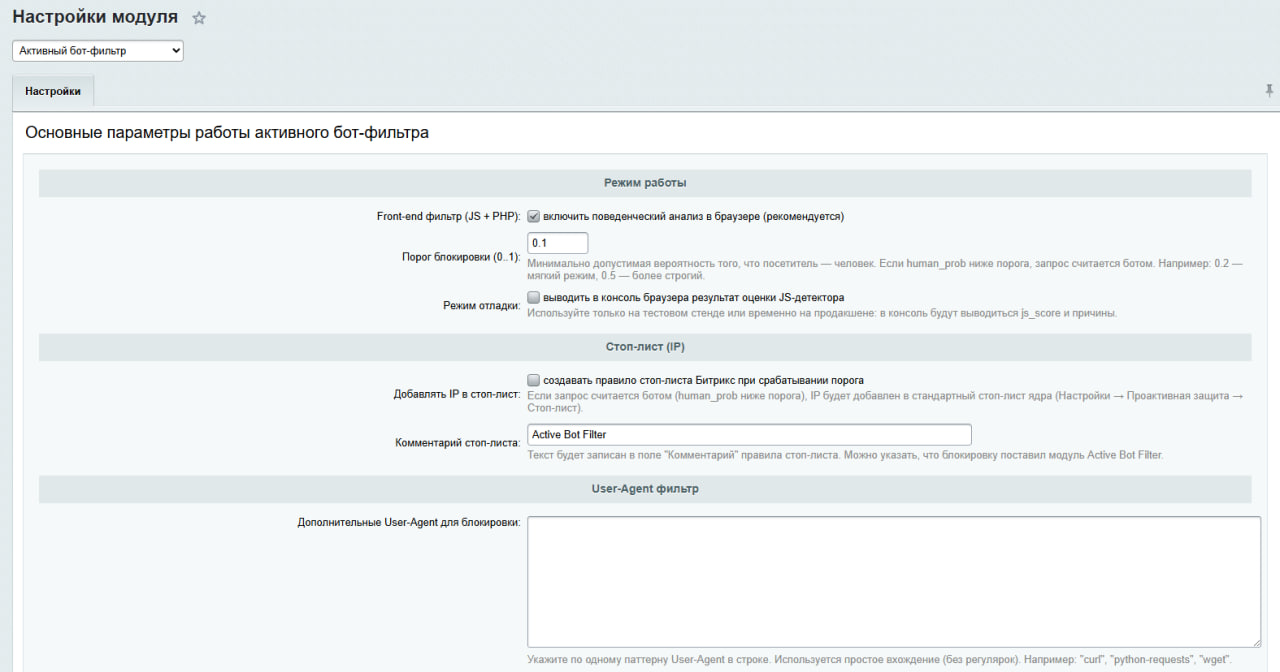Click the 'Комментарий стоп-листа:' label
Viewport: 1280px width, 672px height.
click(x=458, y=442)
